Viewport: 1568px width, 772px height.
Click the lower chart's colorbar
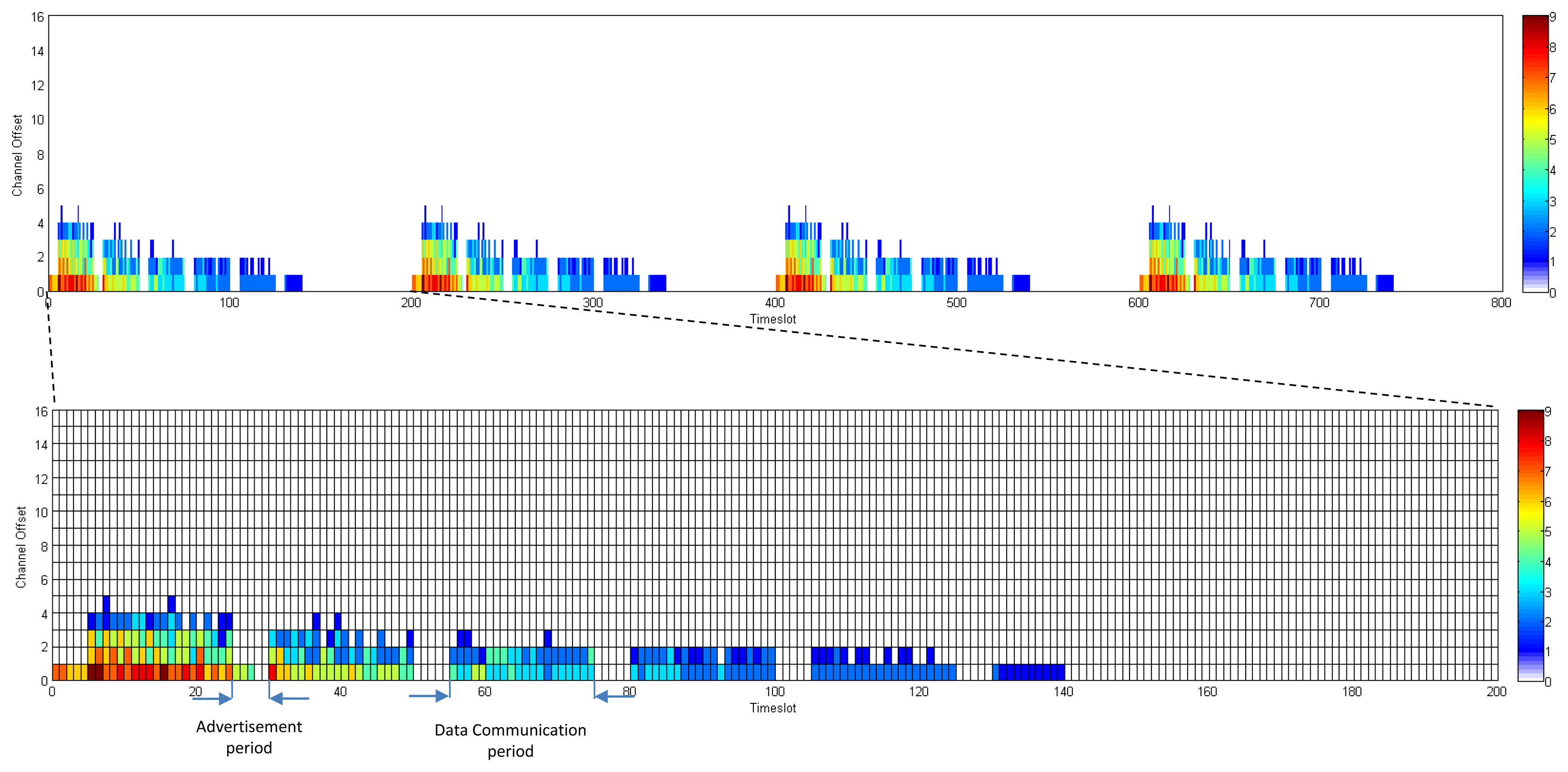pyautogui.click(x=1530, y=545)
